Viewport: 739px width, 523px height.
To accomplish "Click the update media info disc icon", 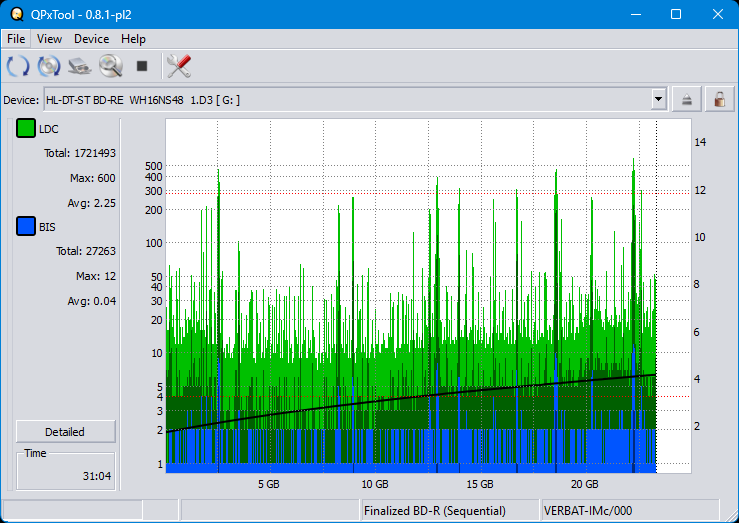I will click(x=49, y=67).
